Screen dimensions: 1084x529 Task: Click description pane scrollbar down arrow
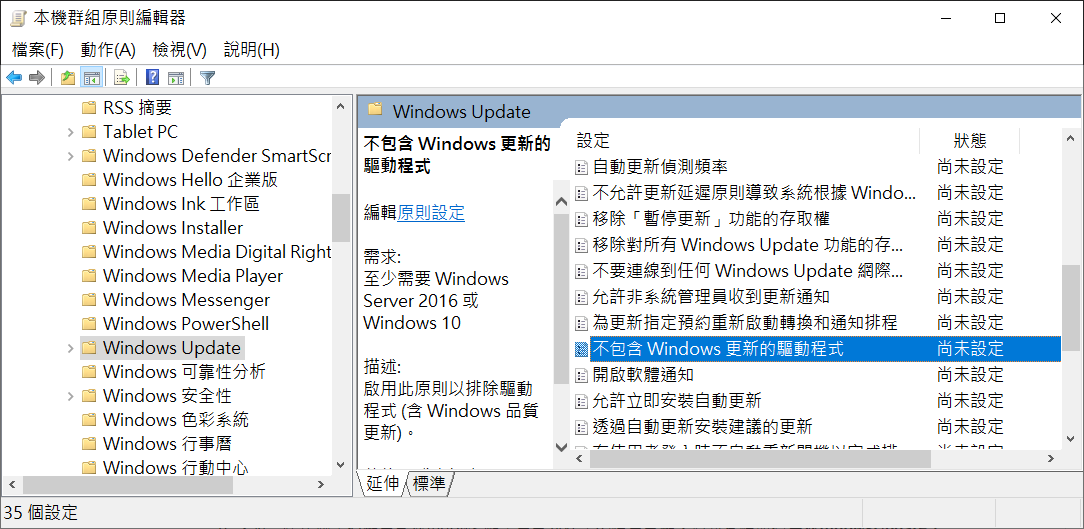[561, 447]
